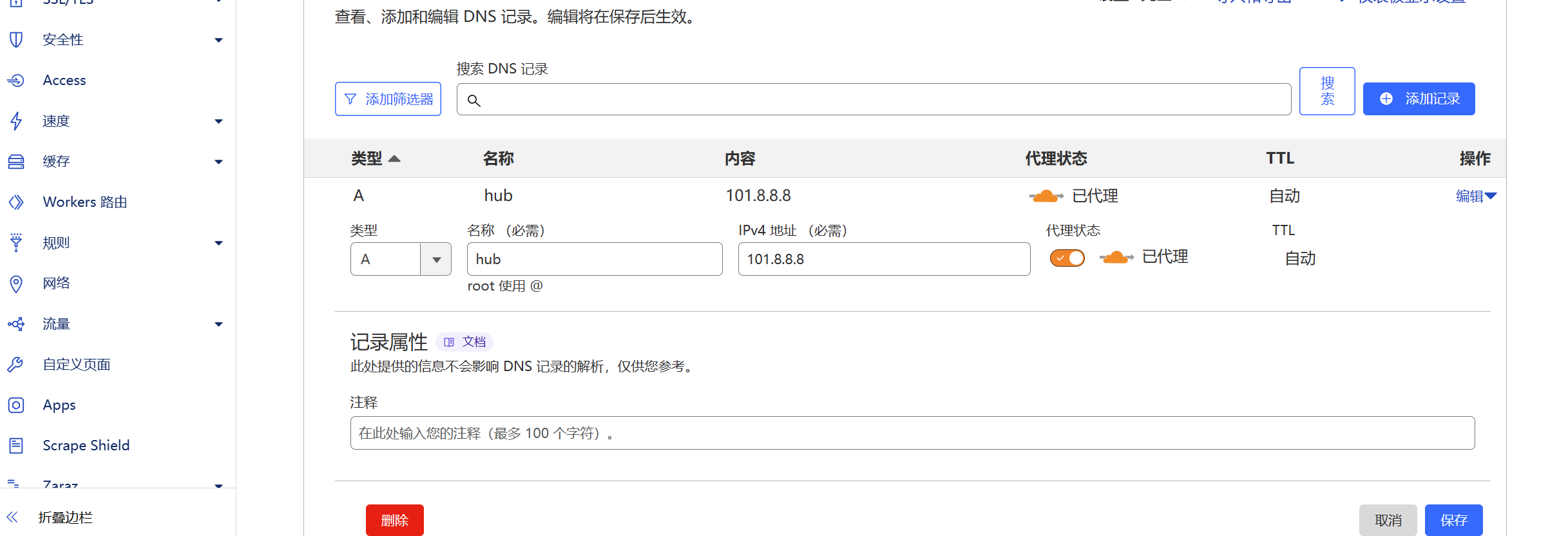Open the 文档 link beside 记录属性

(465, 342)
